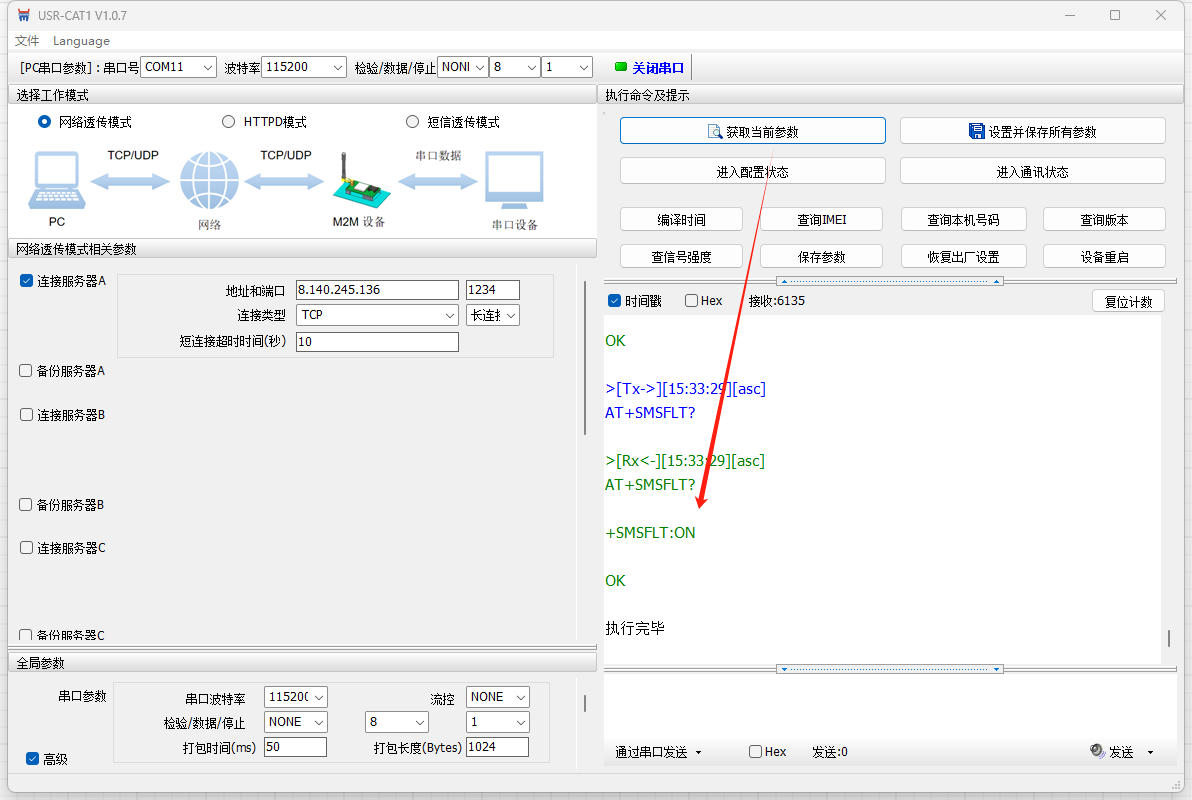
Task: Click the USR-CAT1 app icon in title bar
Action: click(x=23, y=16)
